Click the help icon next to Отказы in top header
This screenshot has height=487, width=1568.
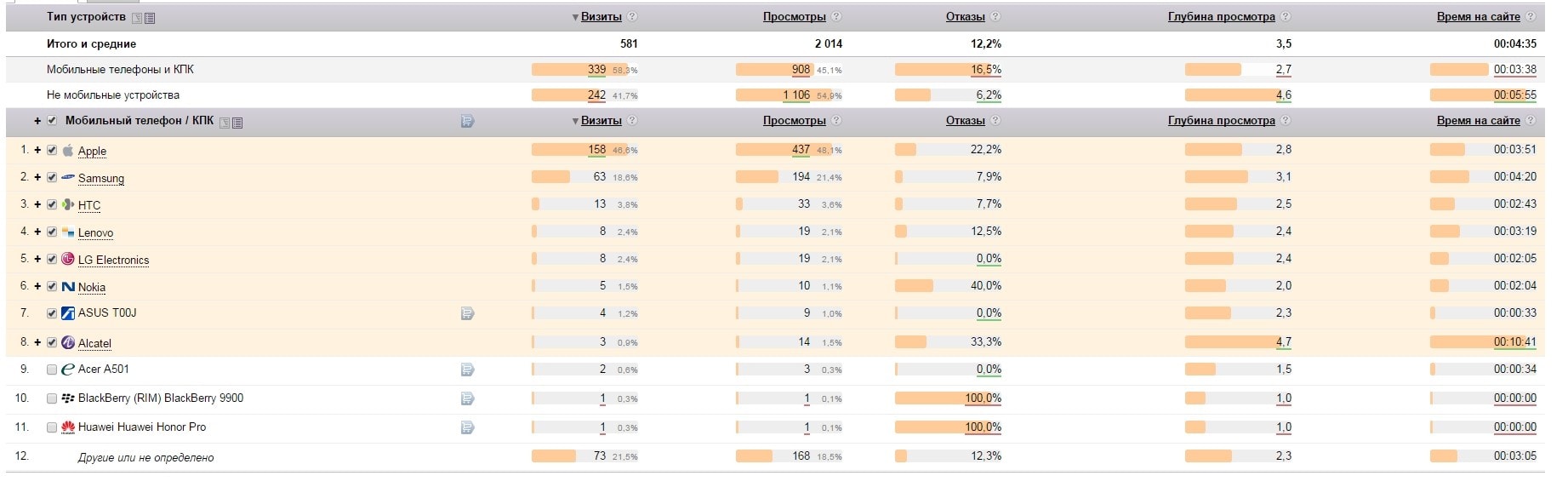(x=995, y=16)
